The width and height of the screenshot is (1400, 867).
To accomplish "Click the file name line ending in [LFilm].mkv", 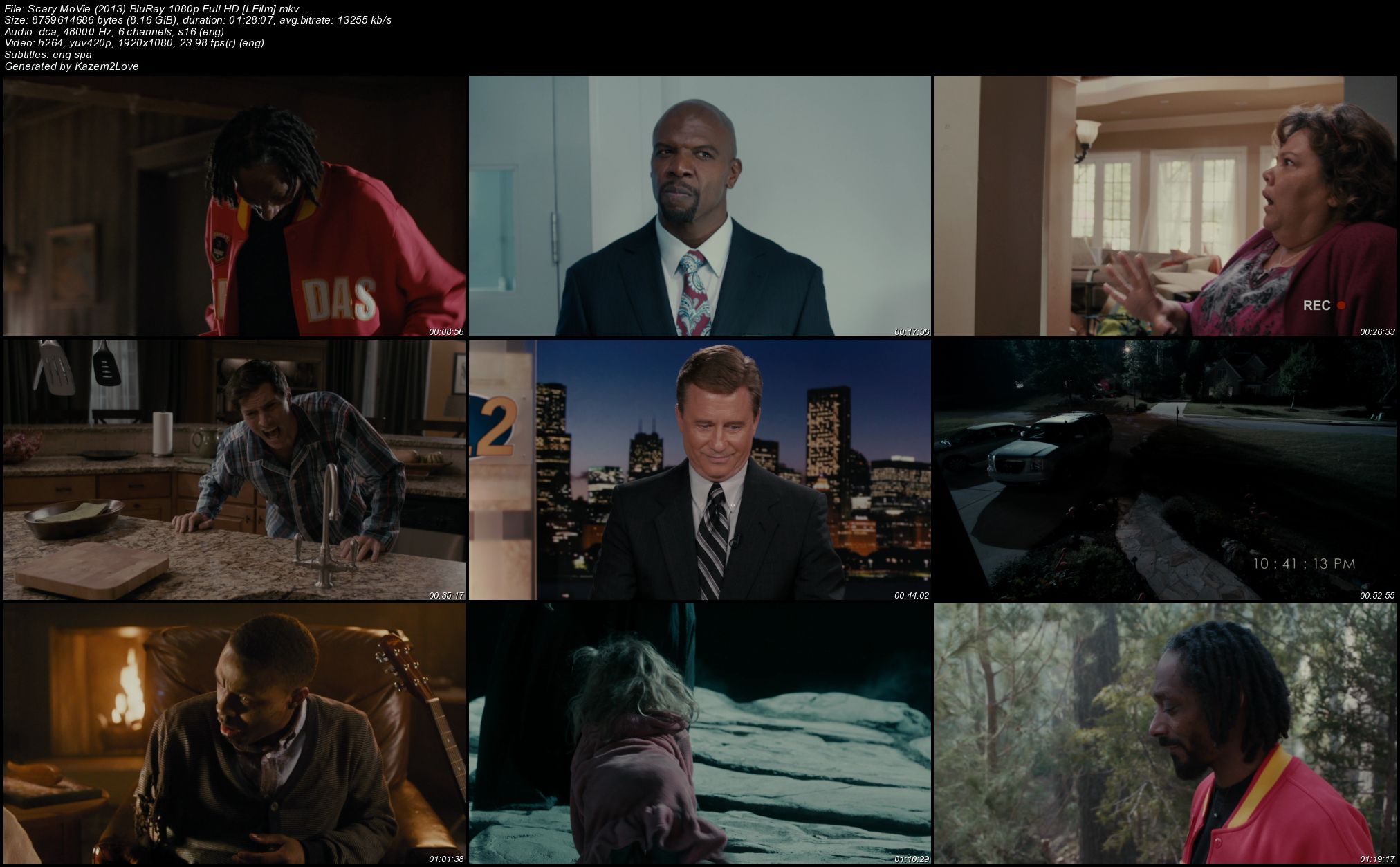I will click(x=152, y=8).
